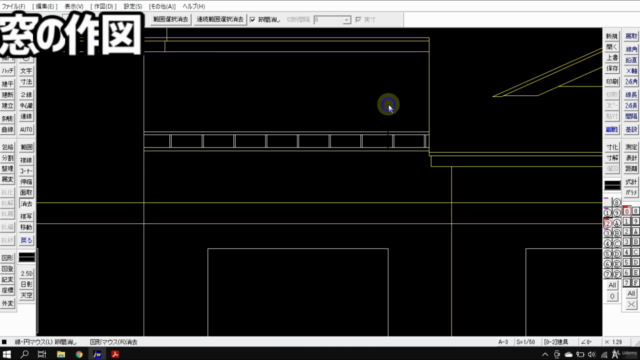
Task: Select the 分割 divide tool
Action: (x=7, y=158)
